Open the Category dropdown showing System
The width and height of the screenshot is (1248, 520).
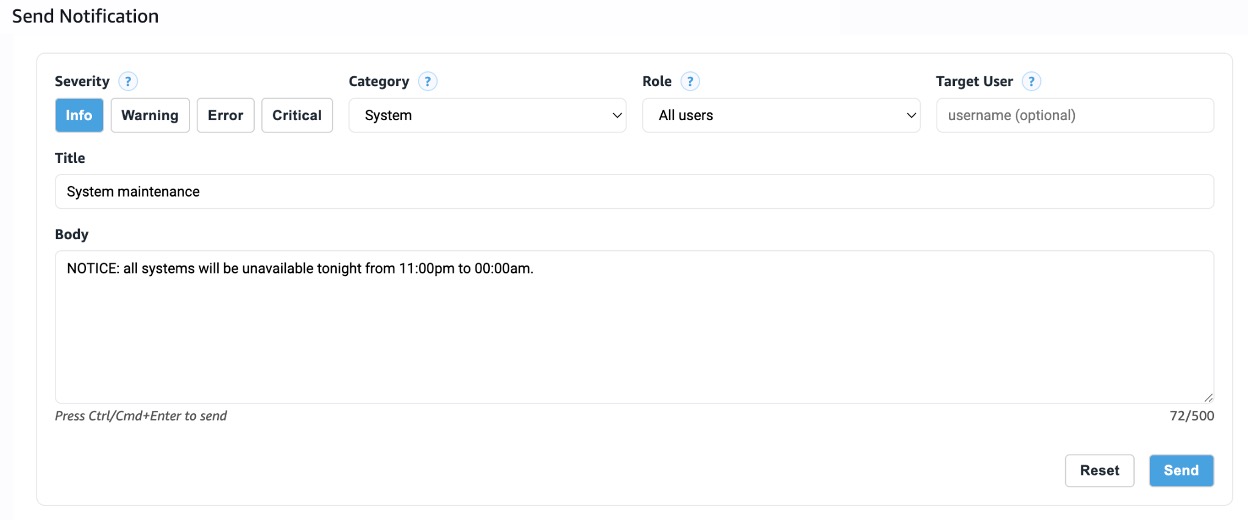tap(487, 115)
